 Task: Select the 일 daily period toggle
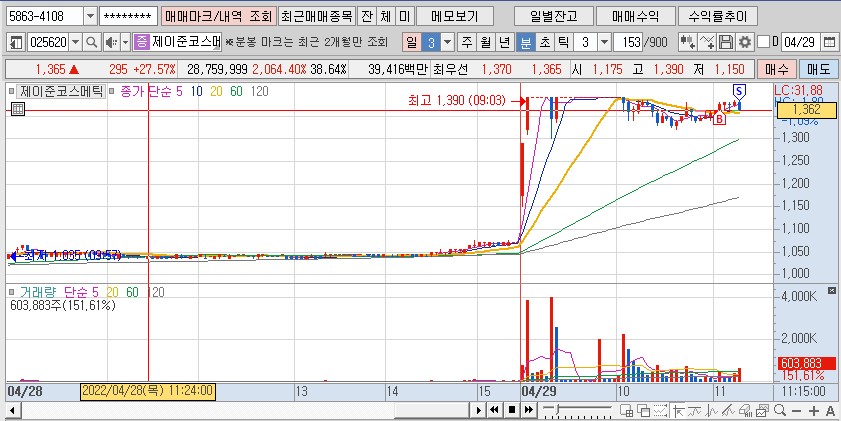(411, 42)
